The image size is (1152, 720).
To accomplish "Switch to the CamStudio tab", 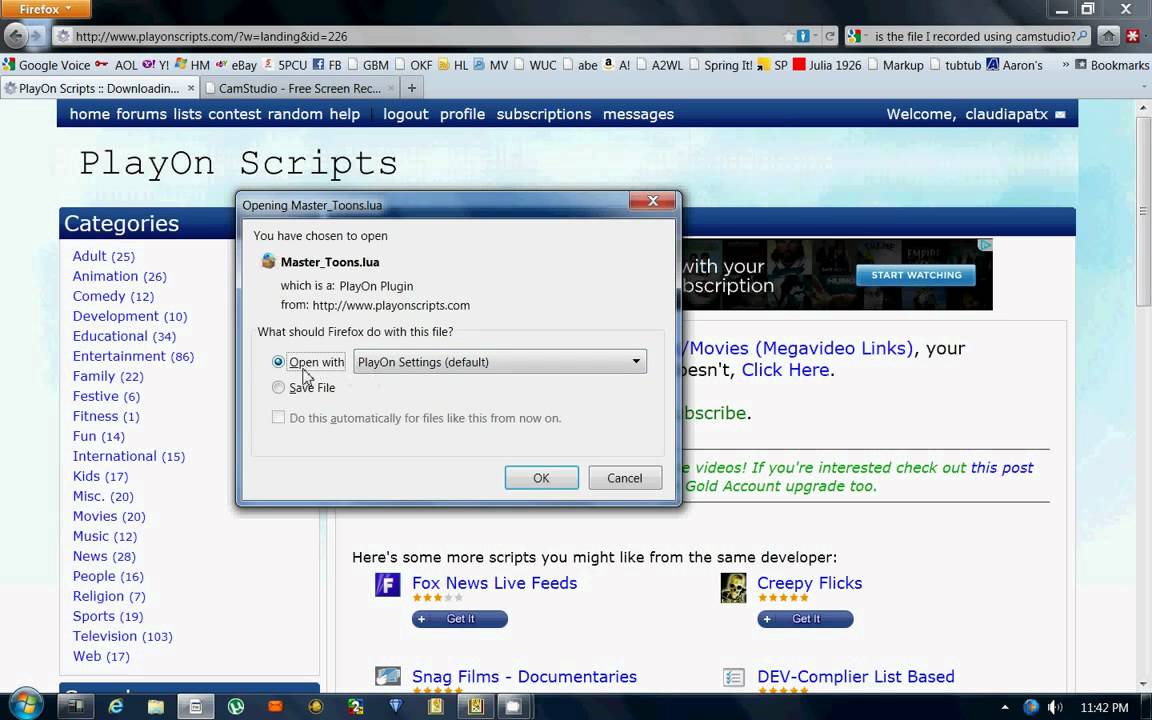I will click(300, 88).
